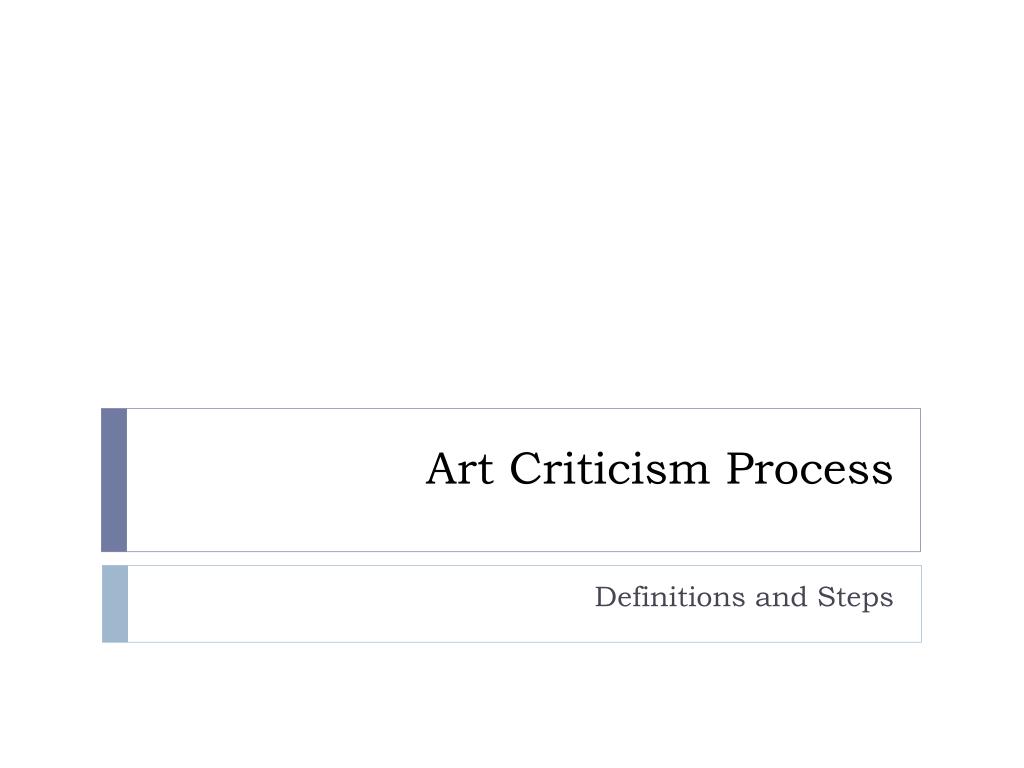
Task: Click the right edge of the title box
Action: coord(920,480)
